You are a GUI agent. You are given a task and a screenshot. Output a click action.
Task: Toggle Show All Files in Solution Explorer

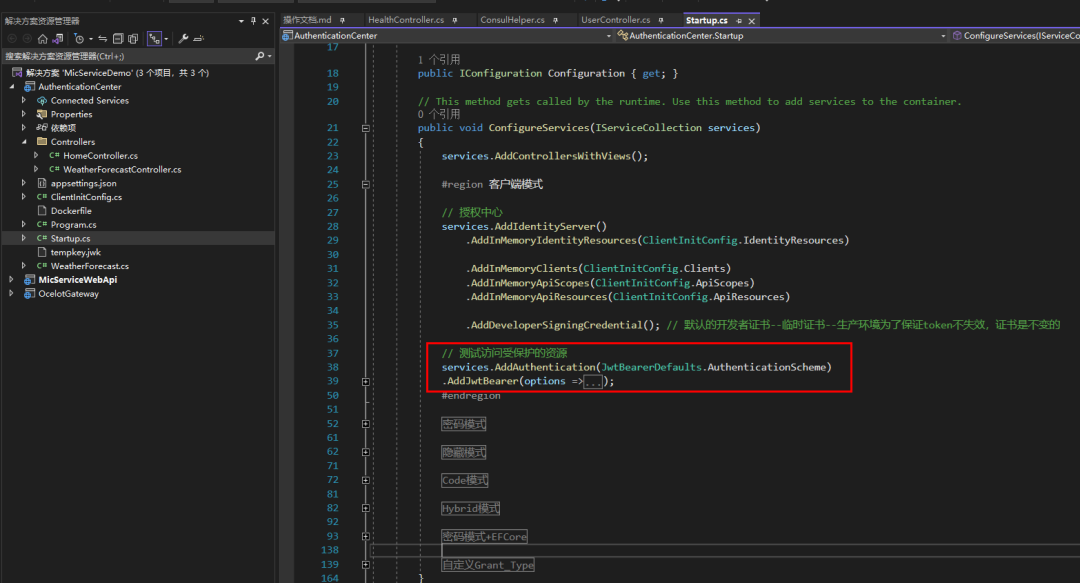click(133, 39)
